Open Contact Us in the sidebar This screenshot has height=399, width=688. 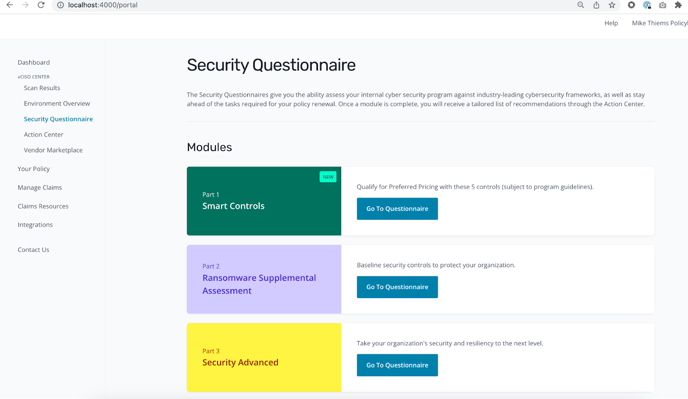pyautogui.click(x=33, y=250)
